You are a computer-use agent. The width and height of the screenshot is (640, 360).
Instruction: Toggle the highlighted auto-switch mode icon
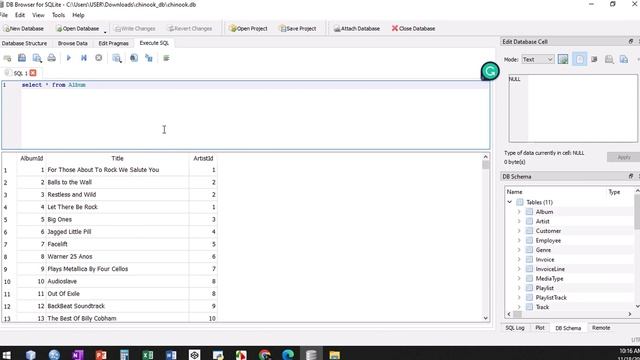coord(580,60)
